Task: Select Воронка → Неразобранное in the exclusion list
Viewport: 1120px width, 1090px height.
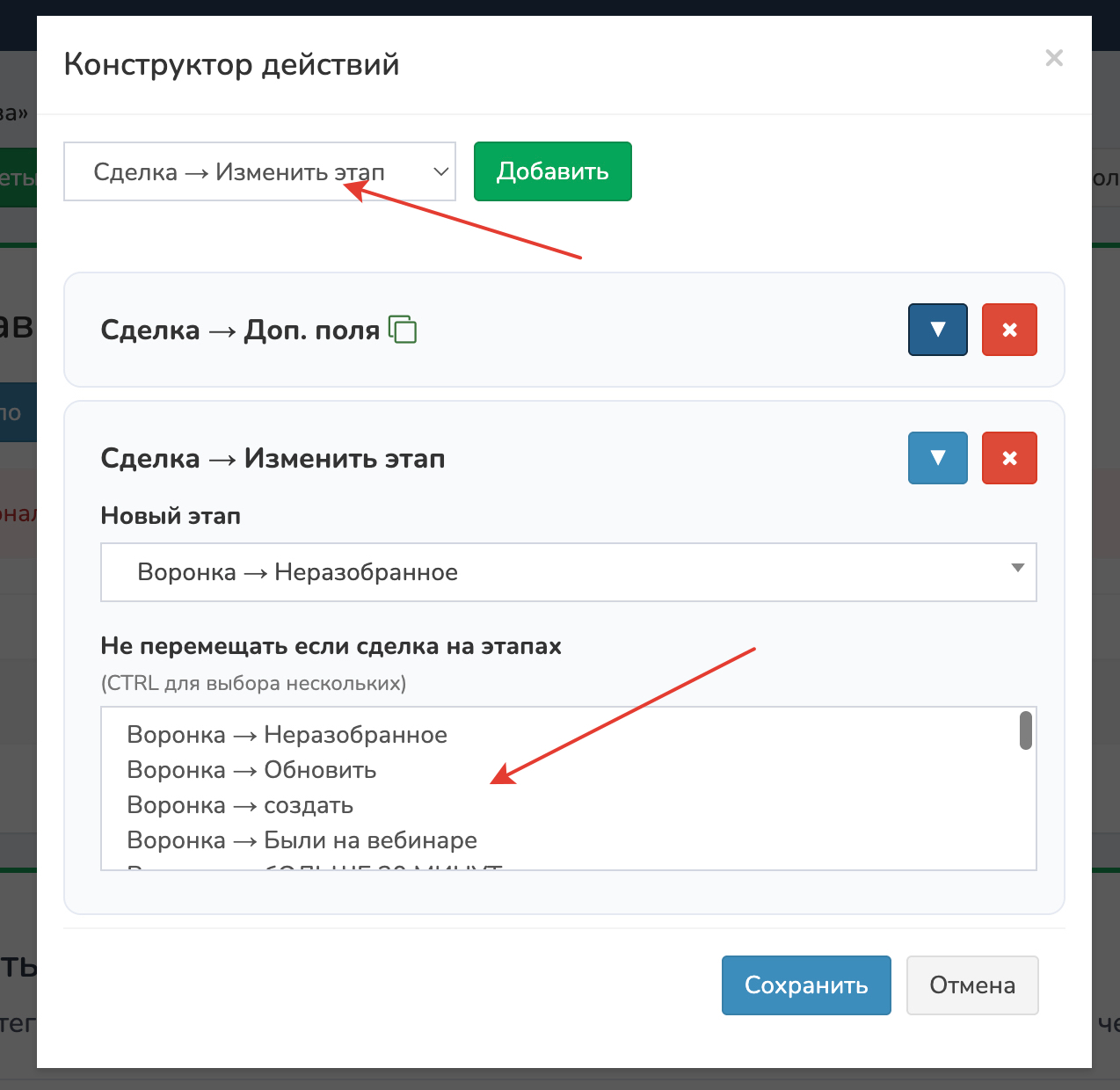Action: point(287,735)
